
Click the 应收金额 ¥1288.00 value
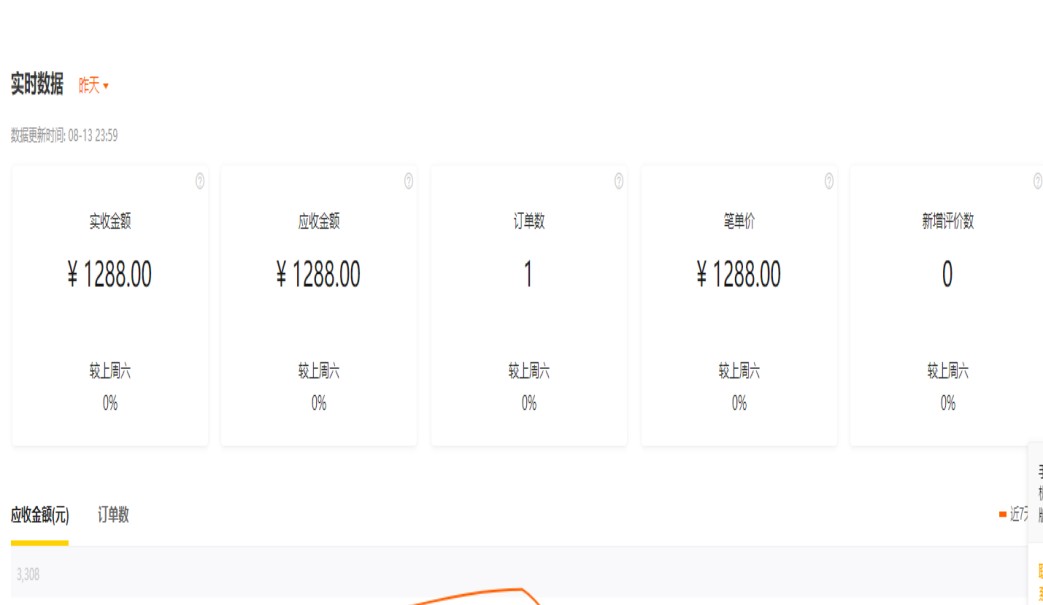pyautogui.click(x=319, y=275)
